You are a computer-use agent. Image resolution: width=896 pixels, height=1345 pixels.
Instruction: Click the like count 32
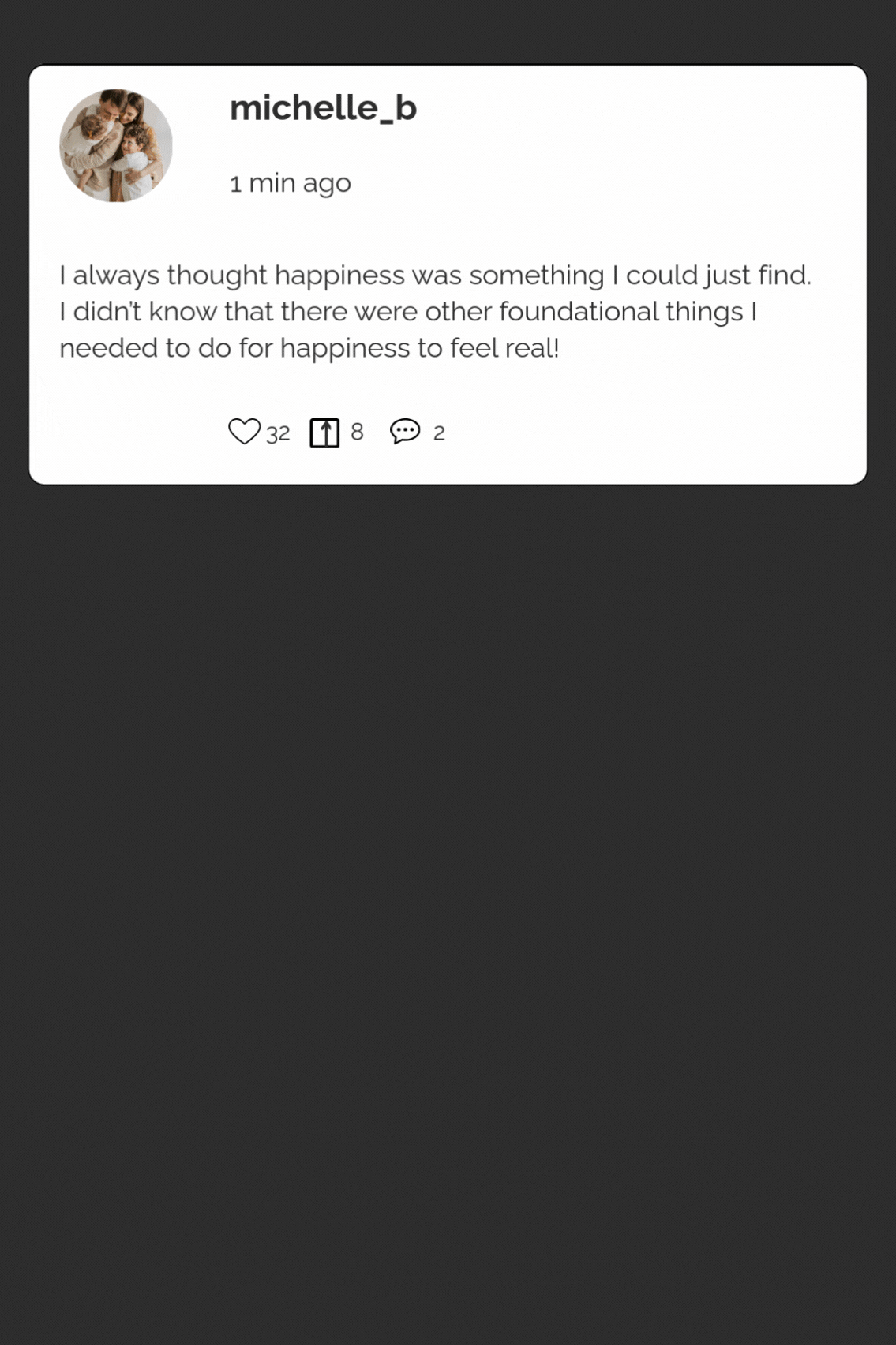pos(278,433)
